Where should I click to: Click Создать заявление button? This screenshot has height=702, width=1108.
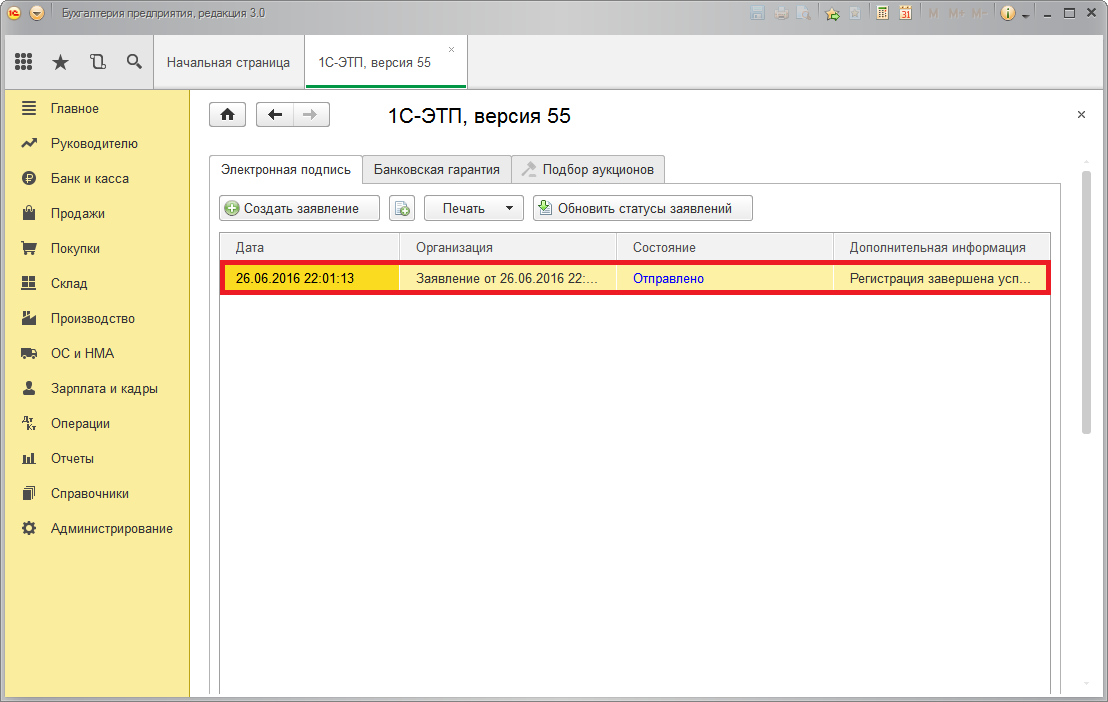pos(300,208)
